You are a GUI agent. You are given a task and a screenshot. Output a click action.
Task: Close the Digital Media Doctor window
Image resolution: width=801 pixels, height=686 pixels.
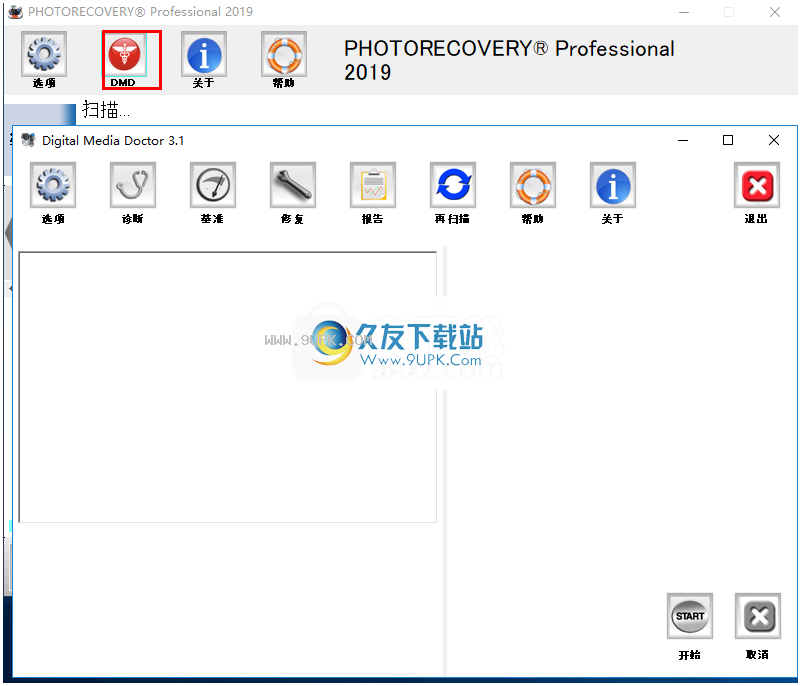pyautogui.click(x=774, y=140)
